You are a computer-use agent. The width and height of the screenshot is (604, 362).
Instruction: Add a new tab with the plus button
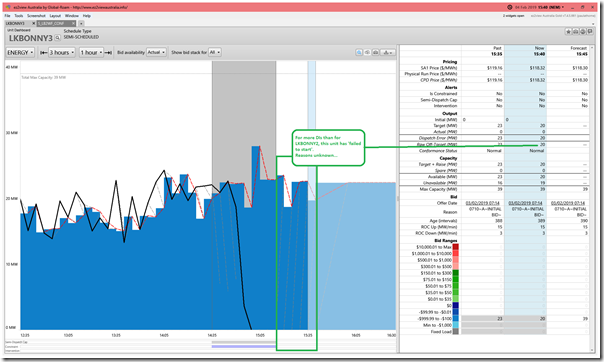(x=81, y=23)
